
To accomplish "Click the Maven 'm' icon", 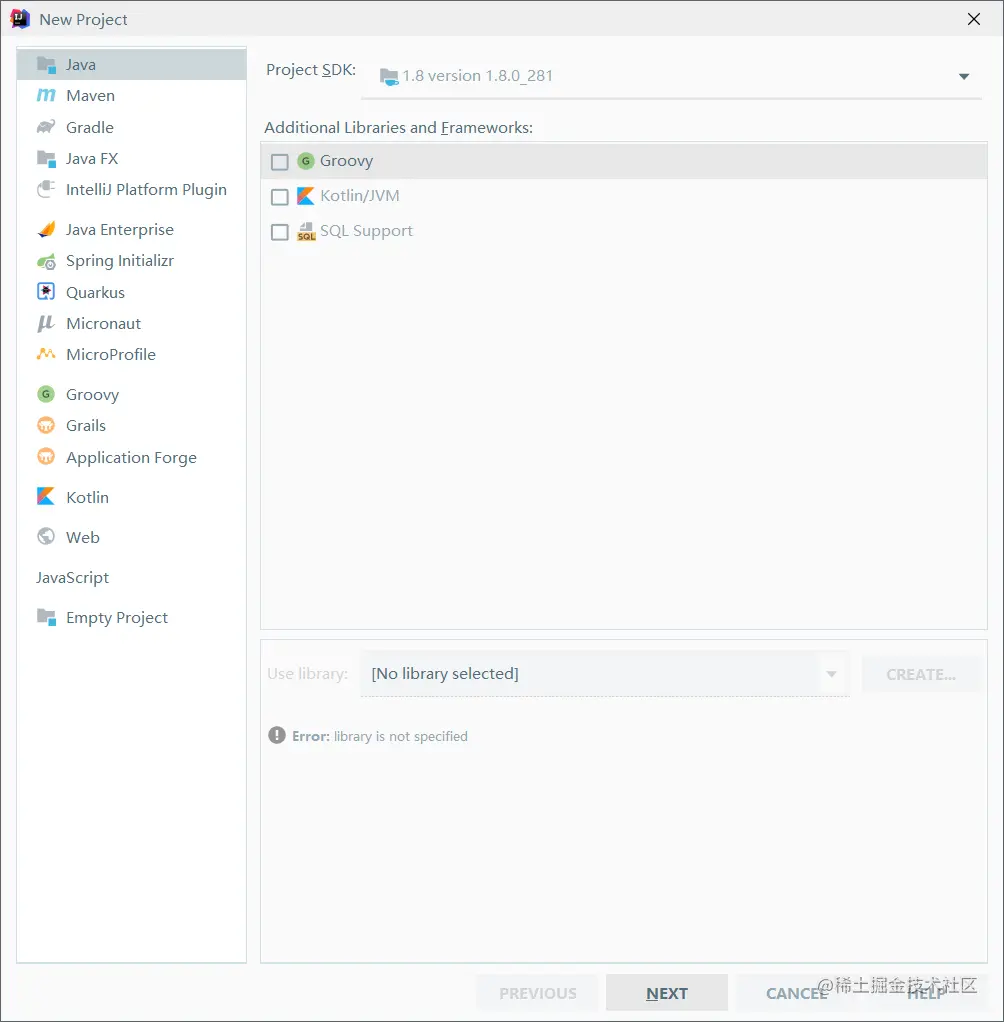I will tap(46, 95).
